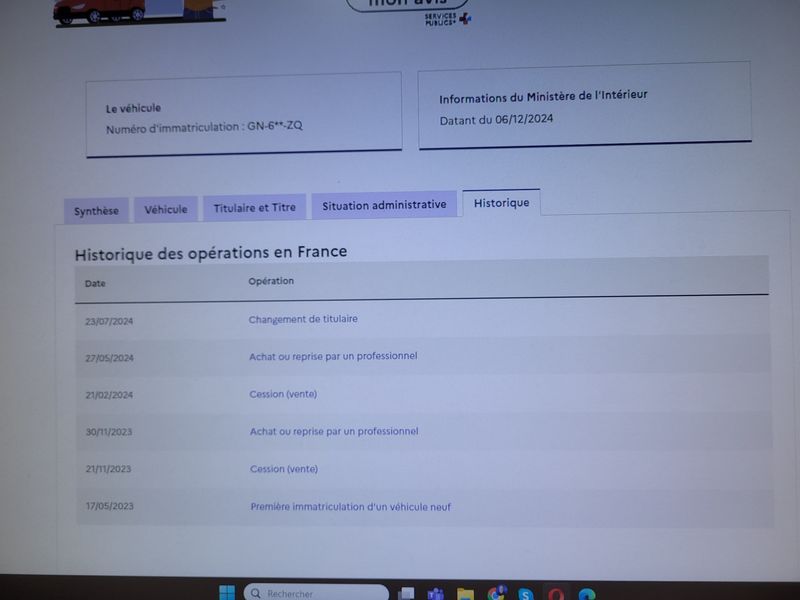800x600 pixels.
Task: Open Task View on the taskbar
Action: point(406,594)
